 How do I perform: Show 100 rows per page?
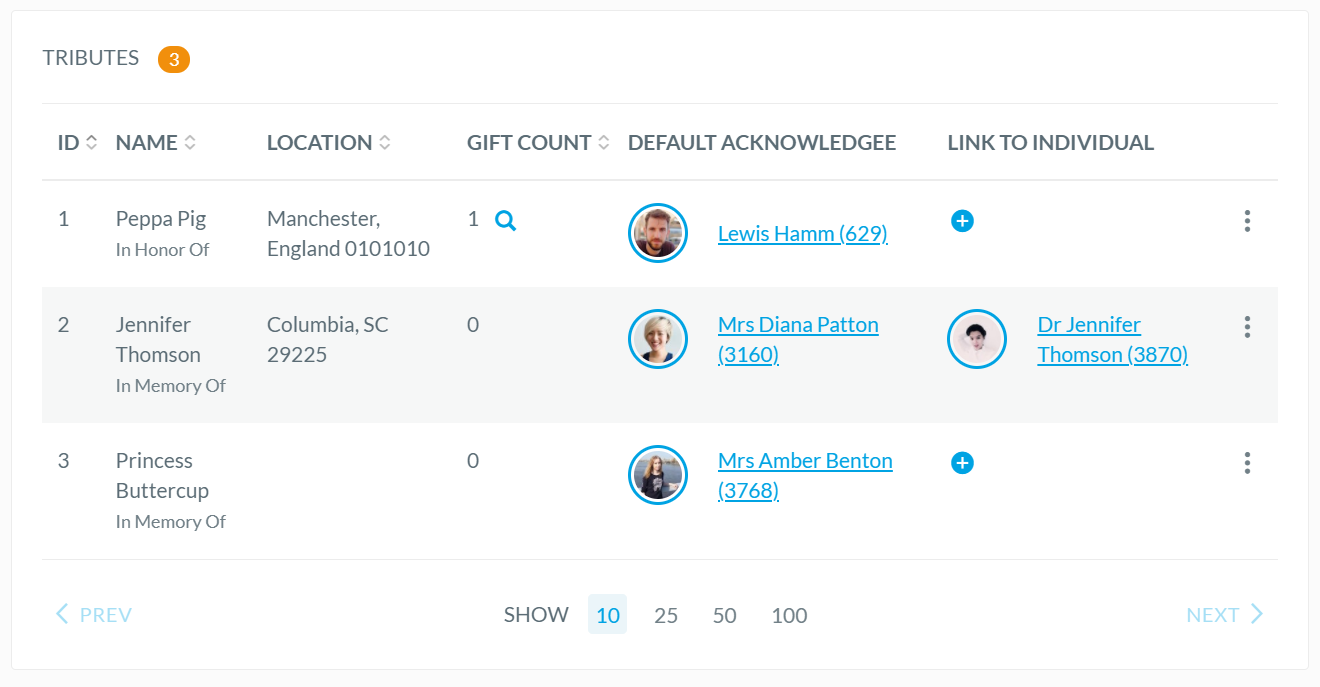[789, 615]
